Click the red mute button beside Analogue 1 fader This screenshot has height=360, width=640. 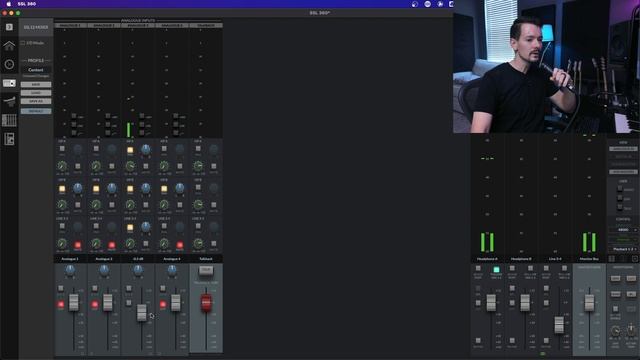point(61,304)
